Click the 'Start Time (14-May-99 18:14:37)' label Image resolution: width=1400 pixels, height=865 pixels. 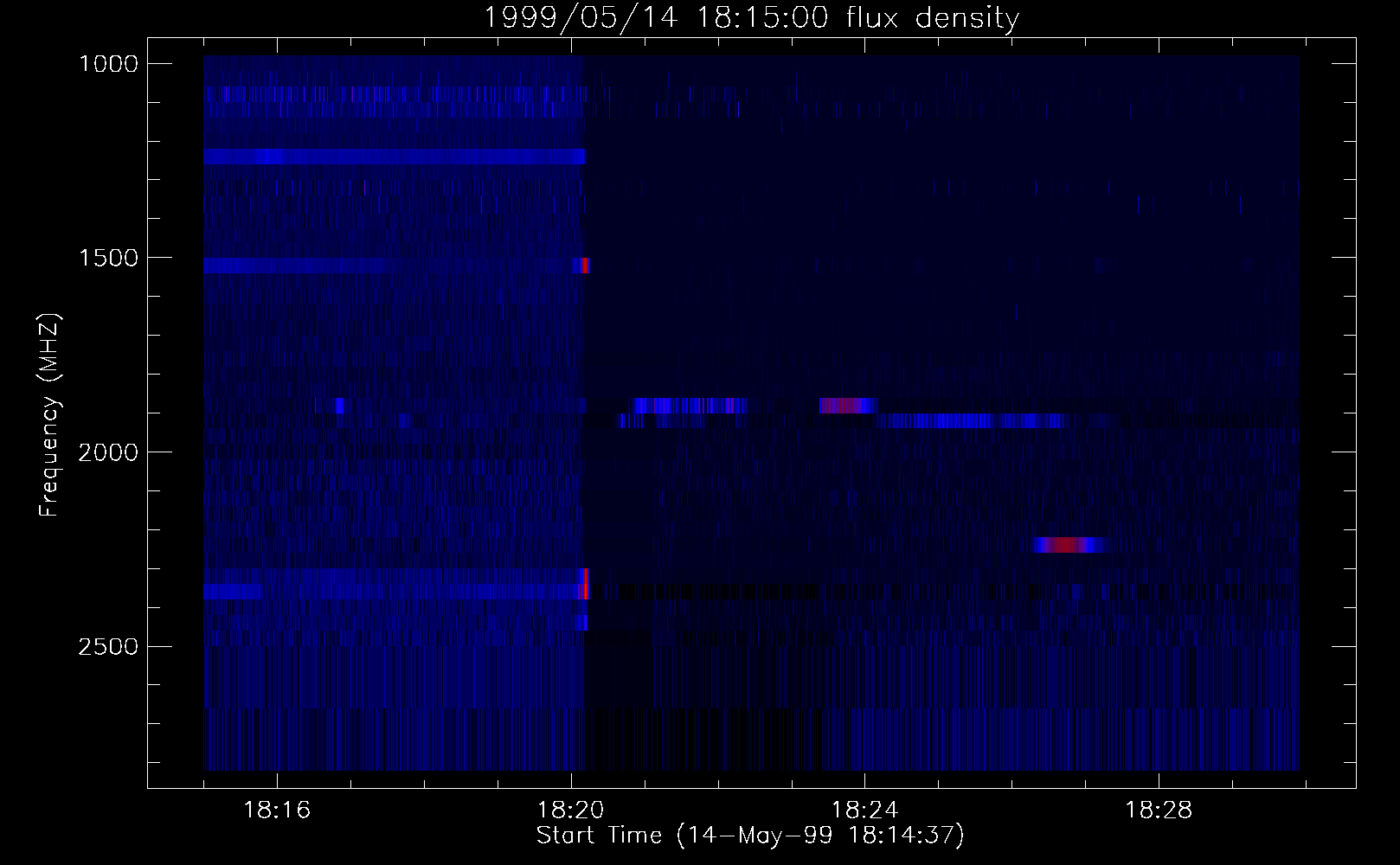(x=749, y=836)
